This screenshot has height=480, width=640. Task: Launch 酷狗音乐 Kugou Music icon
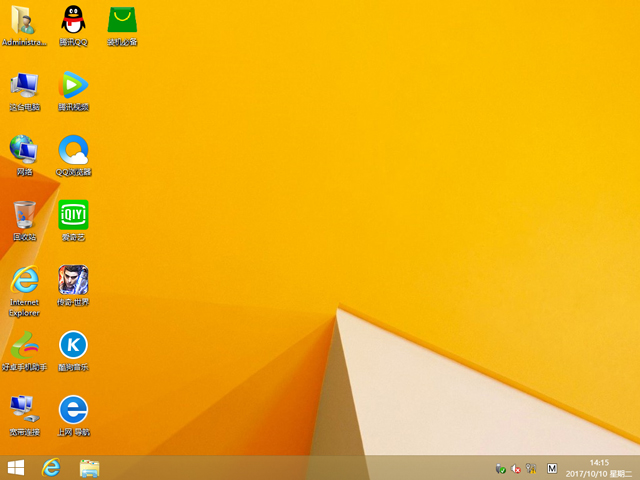tap(73, 345)
